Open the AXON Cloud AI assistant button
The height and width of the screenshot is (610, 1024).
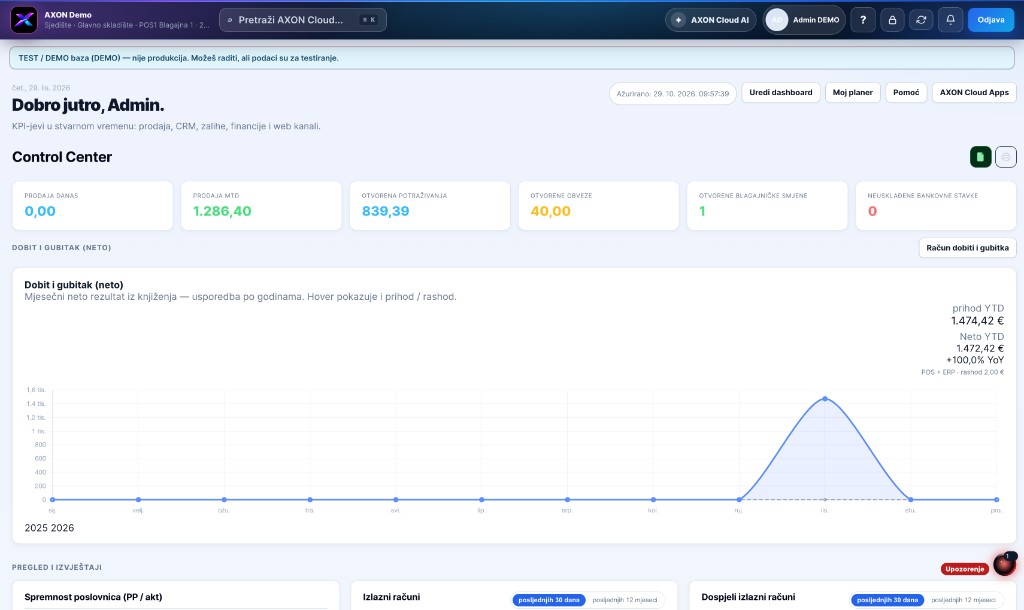coord(711,20)
